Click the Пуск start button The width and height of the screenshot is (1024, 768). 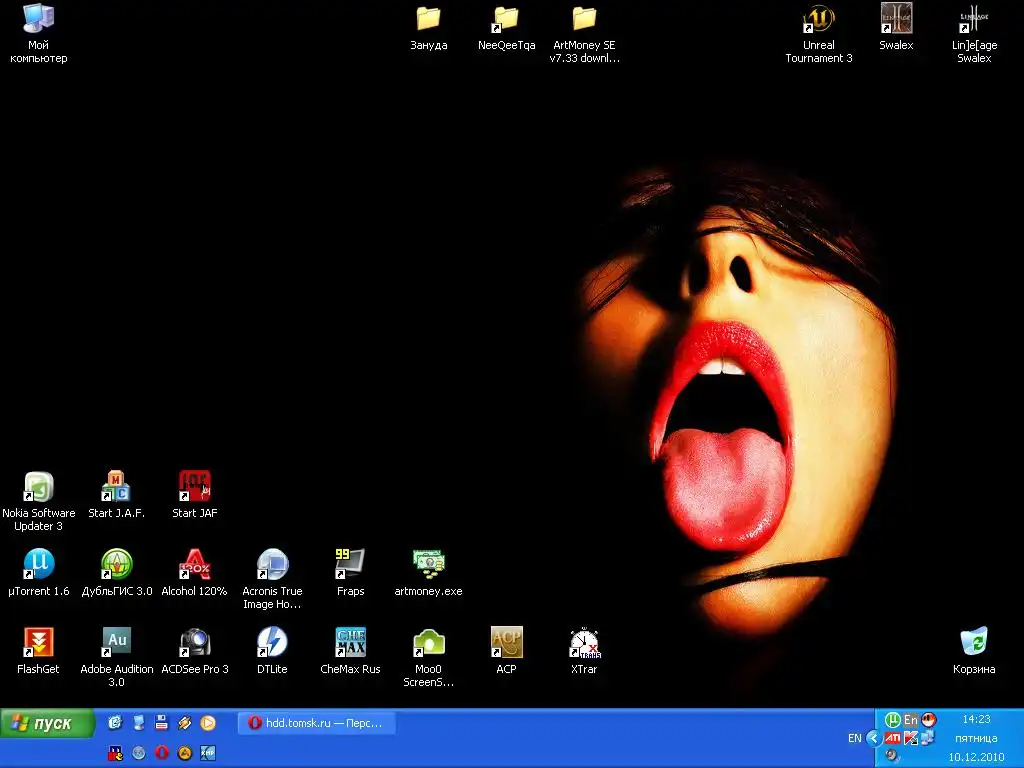(47, 723)
